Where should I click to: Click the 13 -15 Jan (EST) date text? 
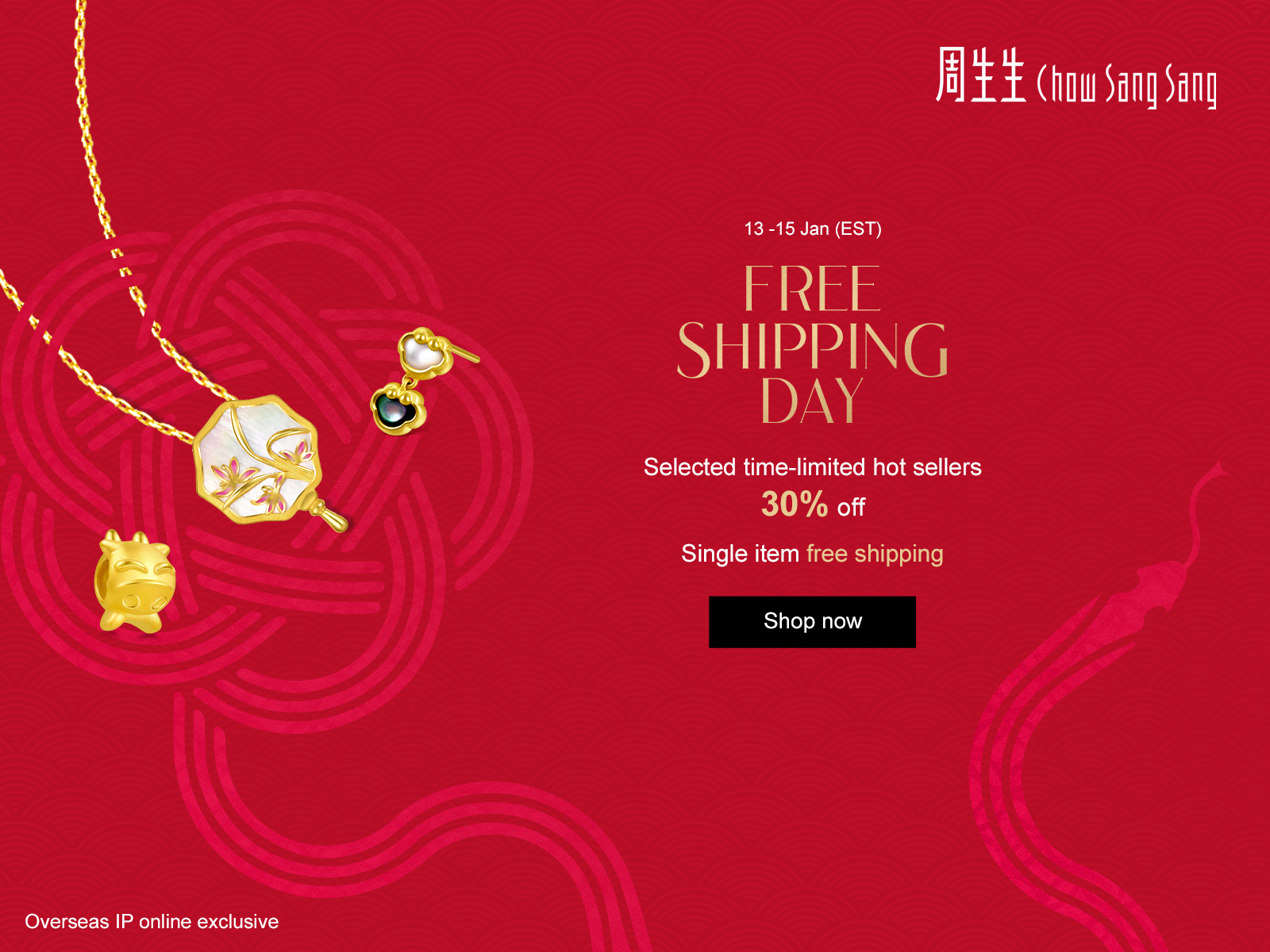(812, 229)
